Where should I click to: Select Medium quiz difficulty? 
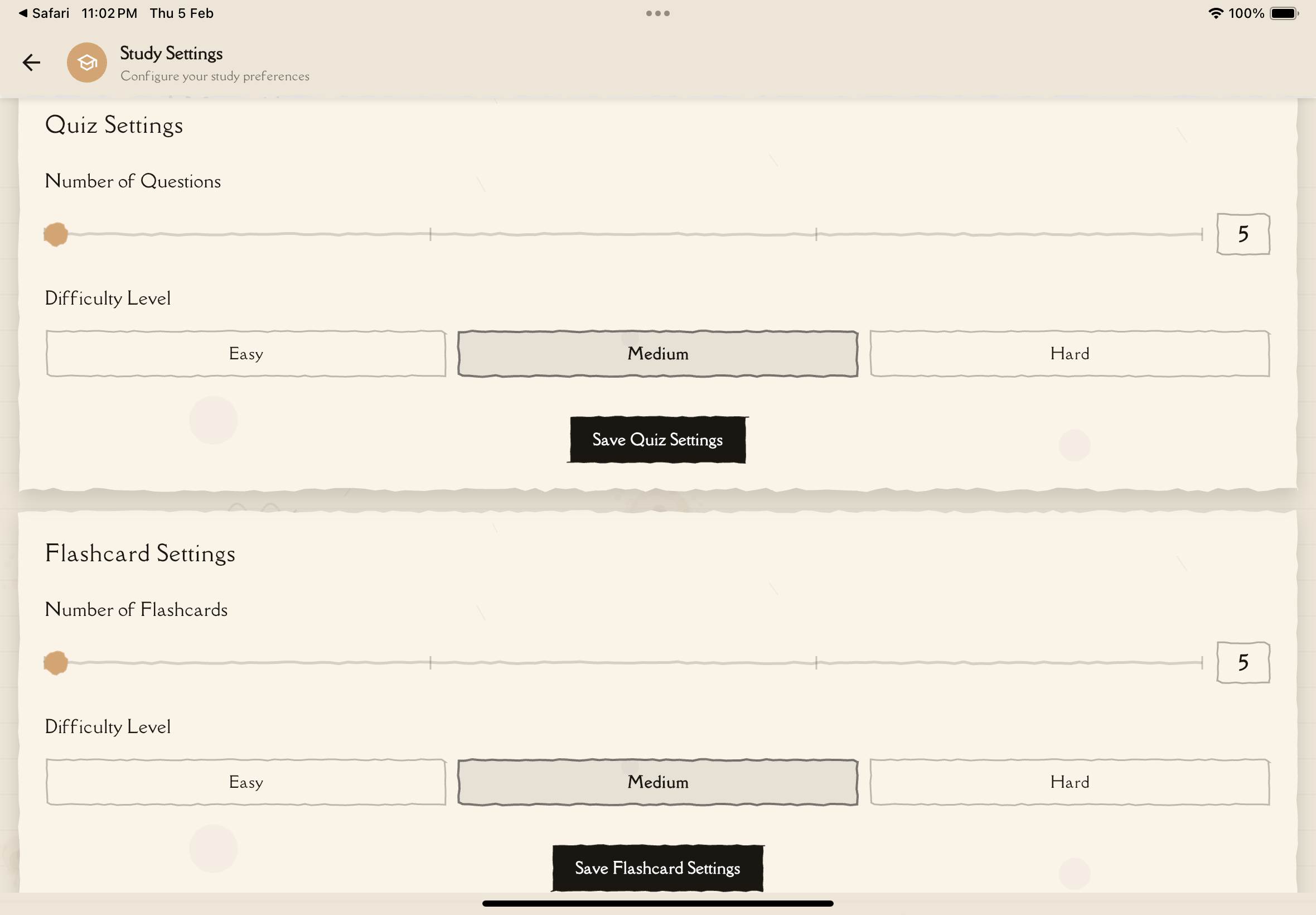pos(657,354)
